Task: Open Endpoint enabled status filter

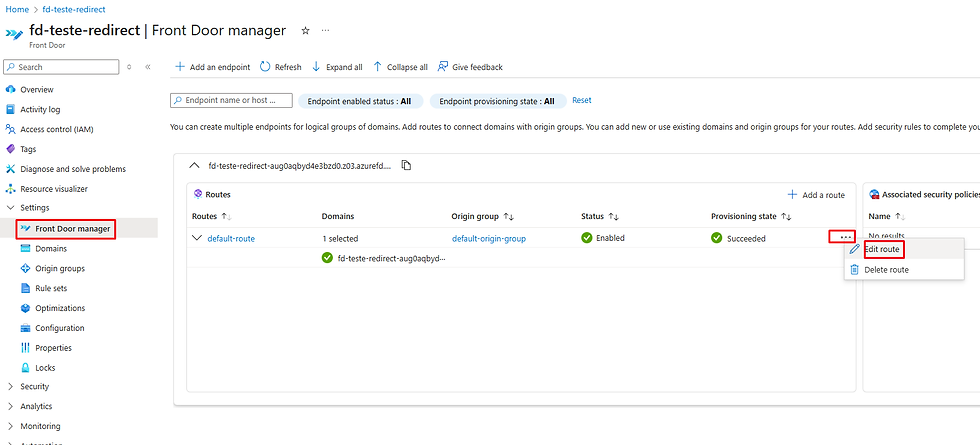Action: click(361, 101)
